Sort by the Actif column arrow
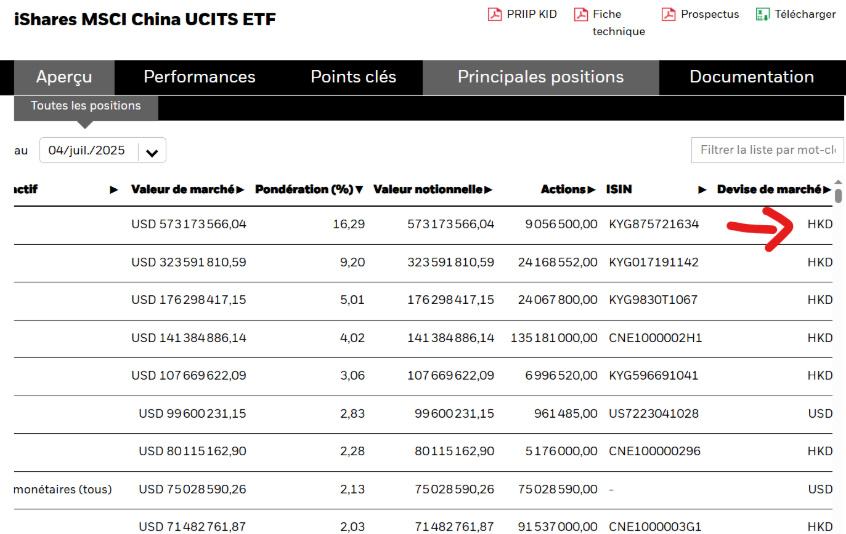This screenshot has width=846, height=534. (114, 190)
